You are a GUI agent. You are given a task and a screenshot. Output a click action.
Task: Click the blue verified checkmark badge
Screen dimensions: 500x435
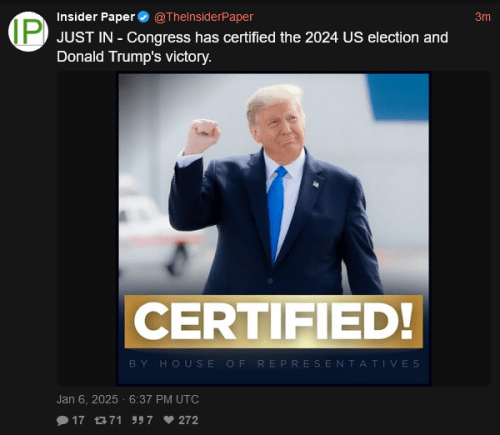point(143,17)
